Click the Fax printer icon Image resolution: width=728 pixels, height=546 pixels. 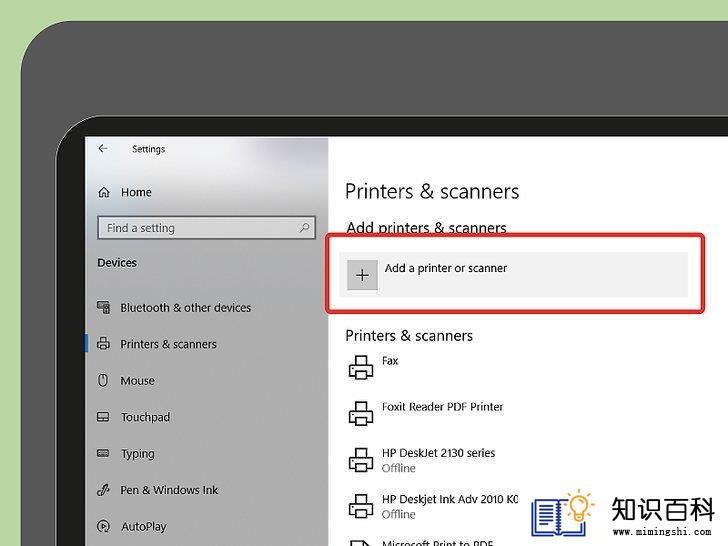click(361, 367)
